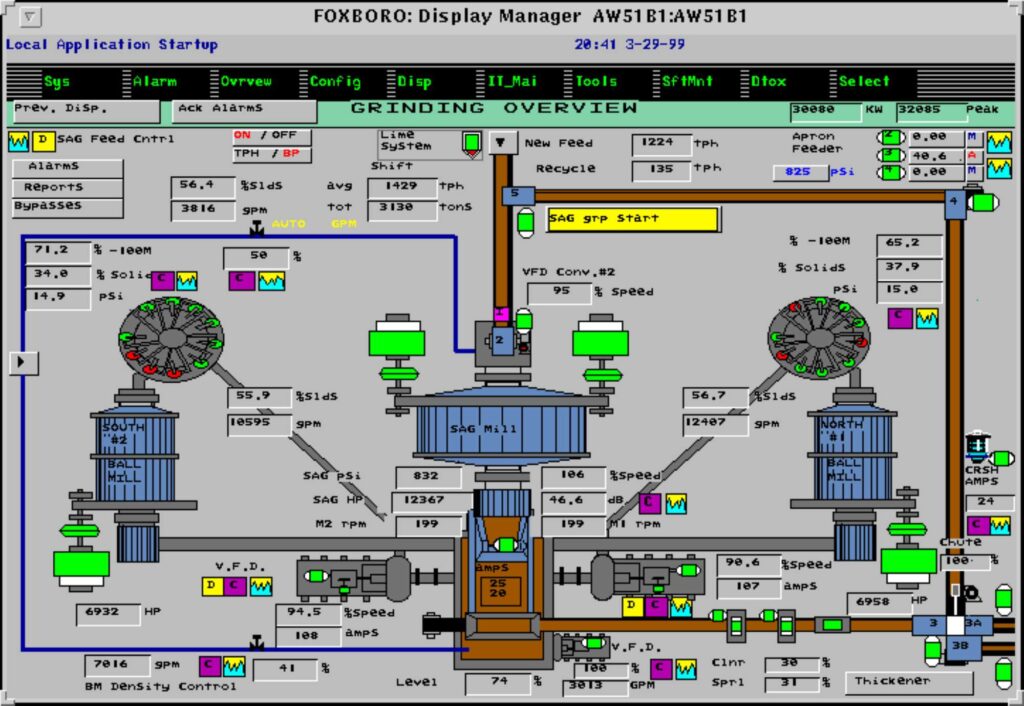Viewport: 1024px width, 706px height.
Task: Click the CRSH AMPS crusher icon
Action: pyautogui.click(x=977, y=448)
